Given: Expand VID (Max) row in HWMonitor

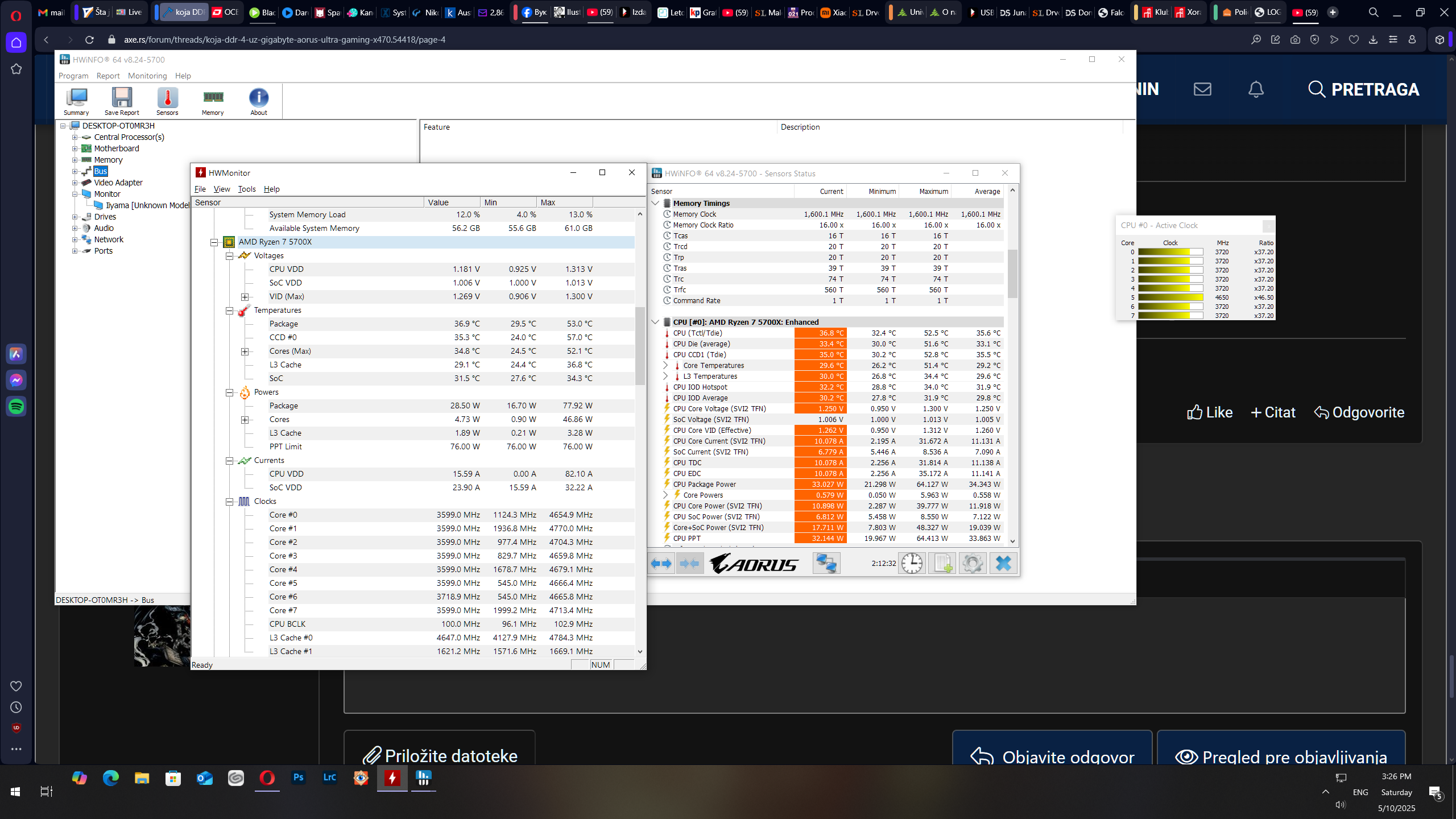Looking at the screenshot, I should coord(245,297).
